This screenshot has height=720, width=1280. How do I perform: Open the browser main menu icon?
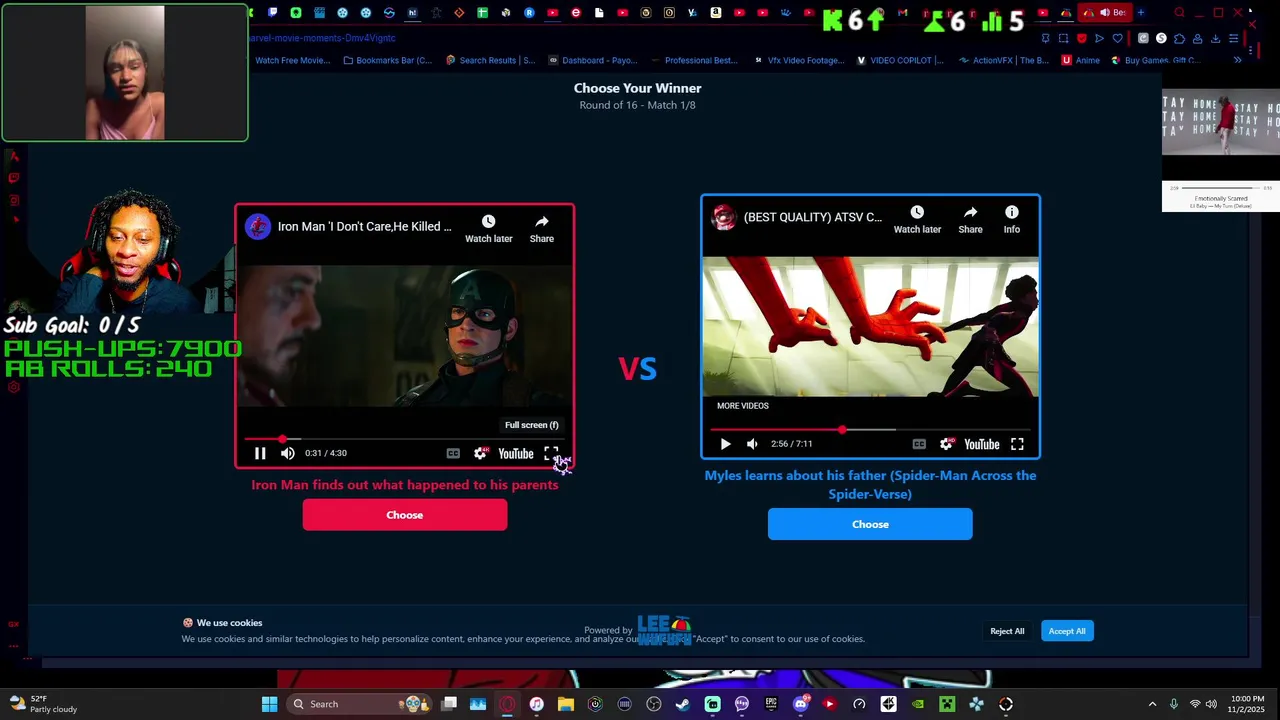[1233, 38]
